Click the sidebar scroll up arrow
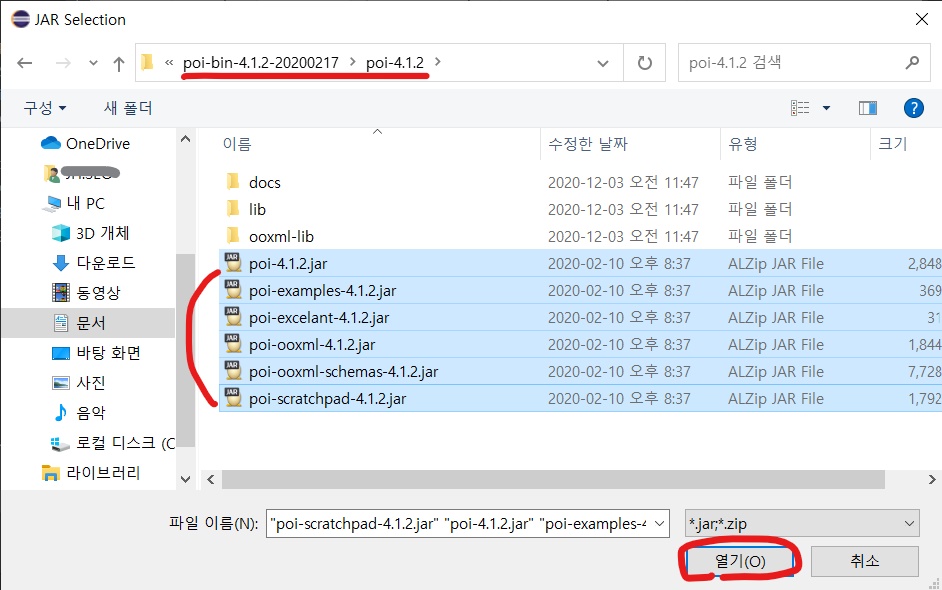The width and height of the screenshot is (942, 590). tap(186, 139)
